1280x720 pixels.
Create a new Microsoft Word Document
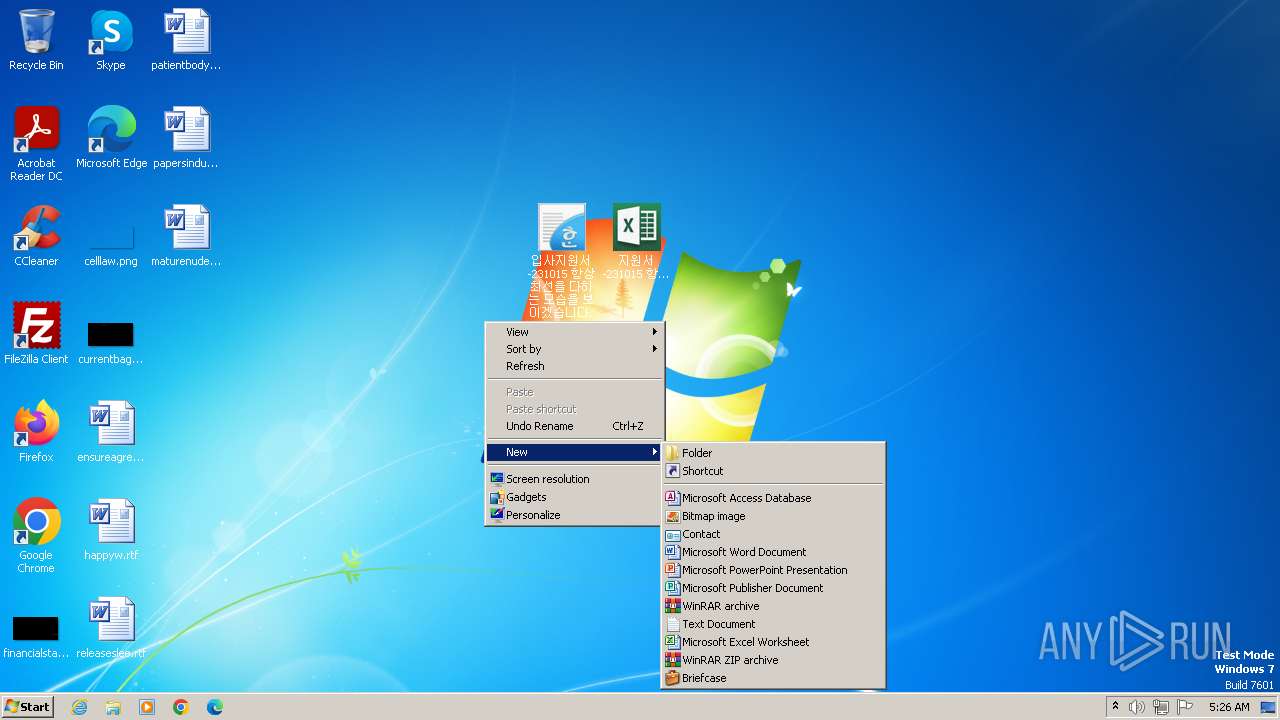tap(773, 552)
